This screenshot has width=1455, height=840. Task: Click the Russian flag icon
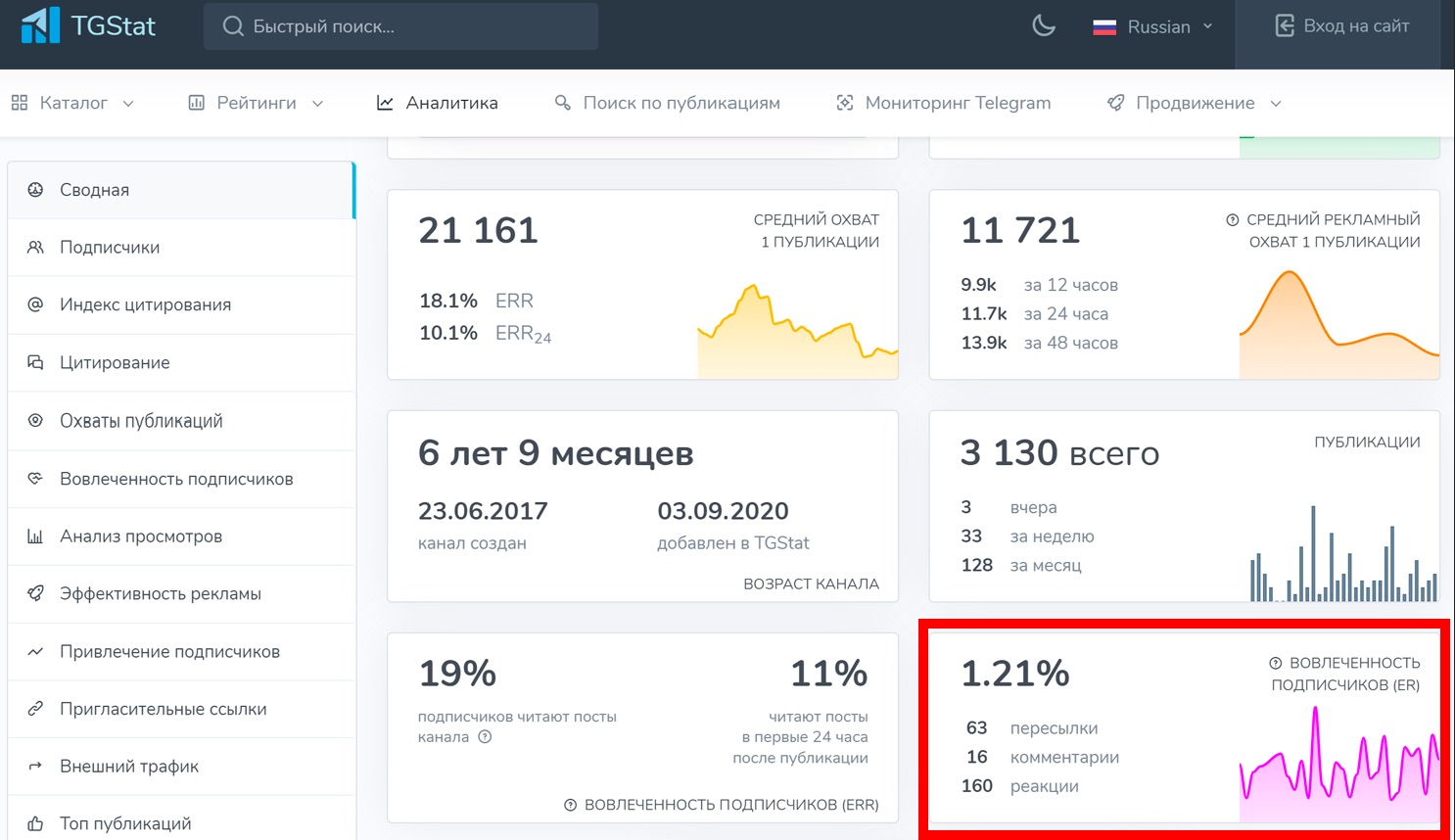1104,27
